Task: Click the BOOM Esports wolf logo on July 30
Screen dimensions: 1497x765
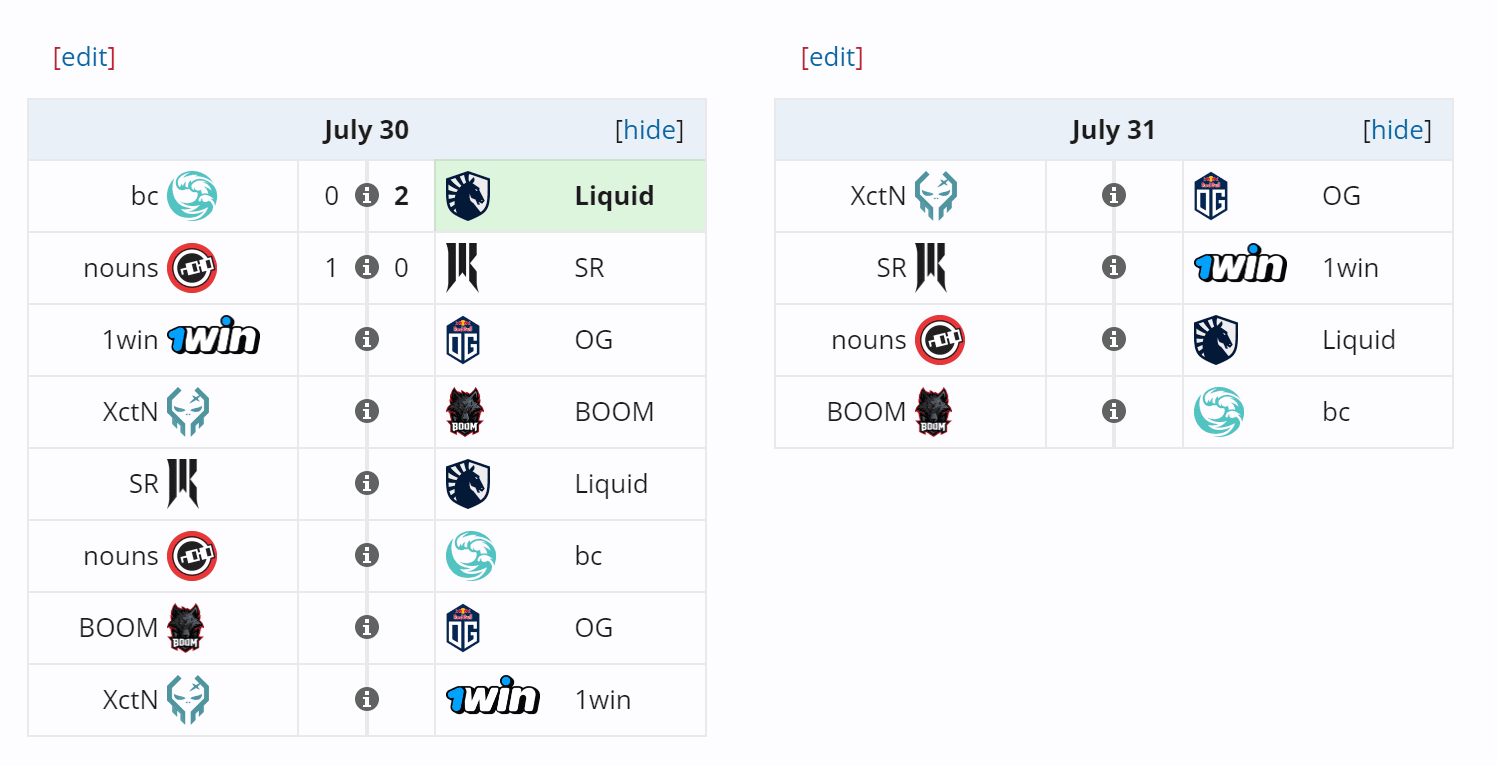Action: (467, 412)
